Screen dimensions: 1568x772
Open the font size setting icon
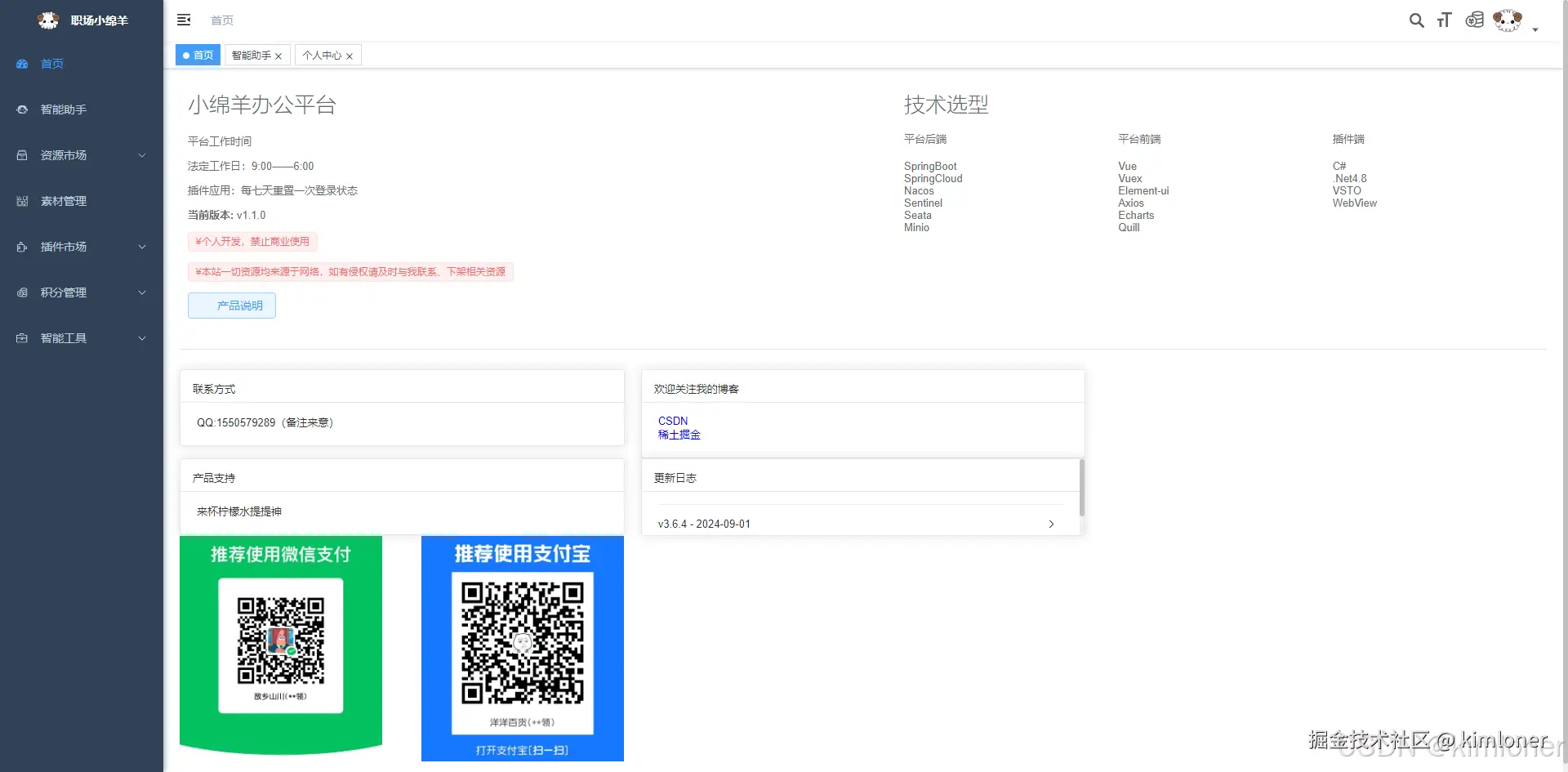[1445, 20]
